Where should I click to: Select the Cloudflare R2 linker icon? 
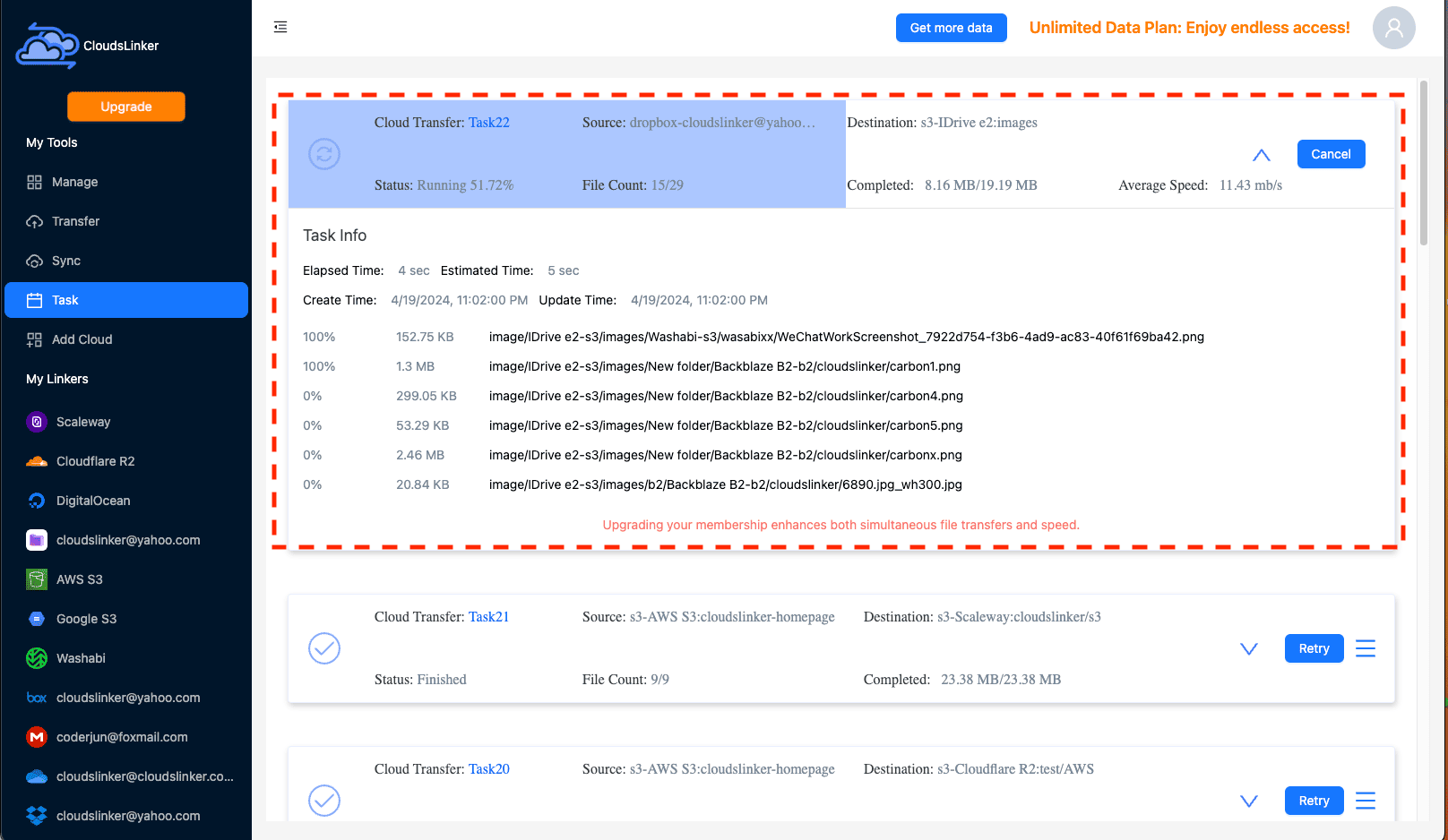coord(37,461)
